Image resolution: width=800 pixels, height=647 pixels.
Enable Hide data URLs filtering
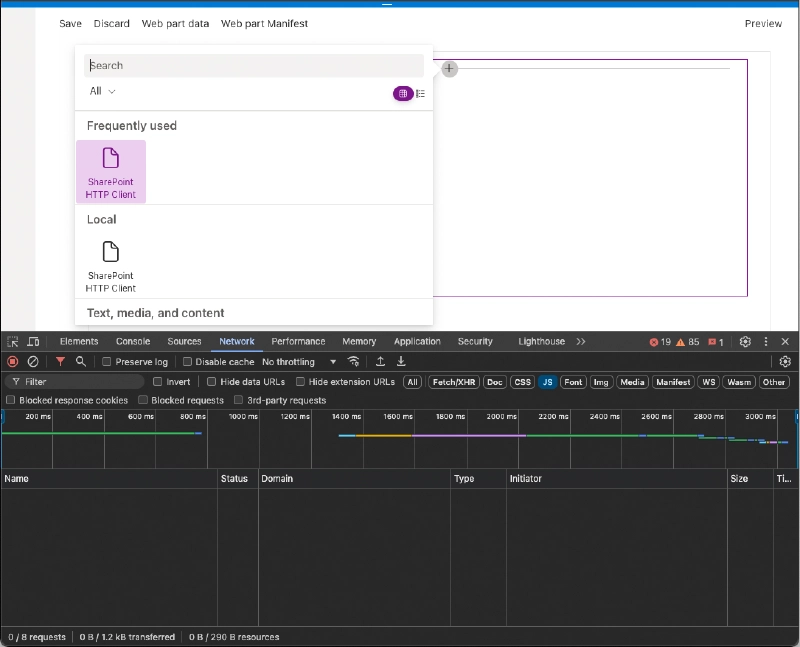pyautogui.click(x=211, y=381)
